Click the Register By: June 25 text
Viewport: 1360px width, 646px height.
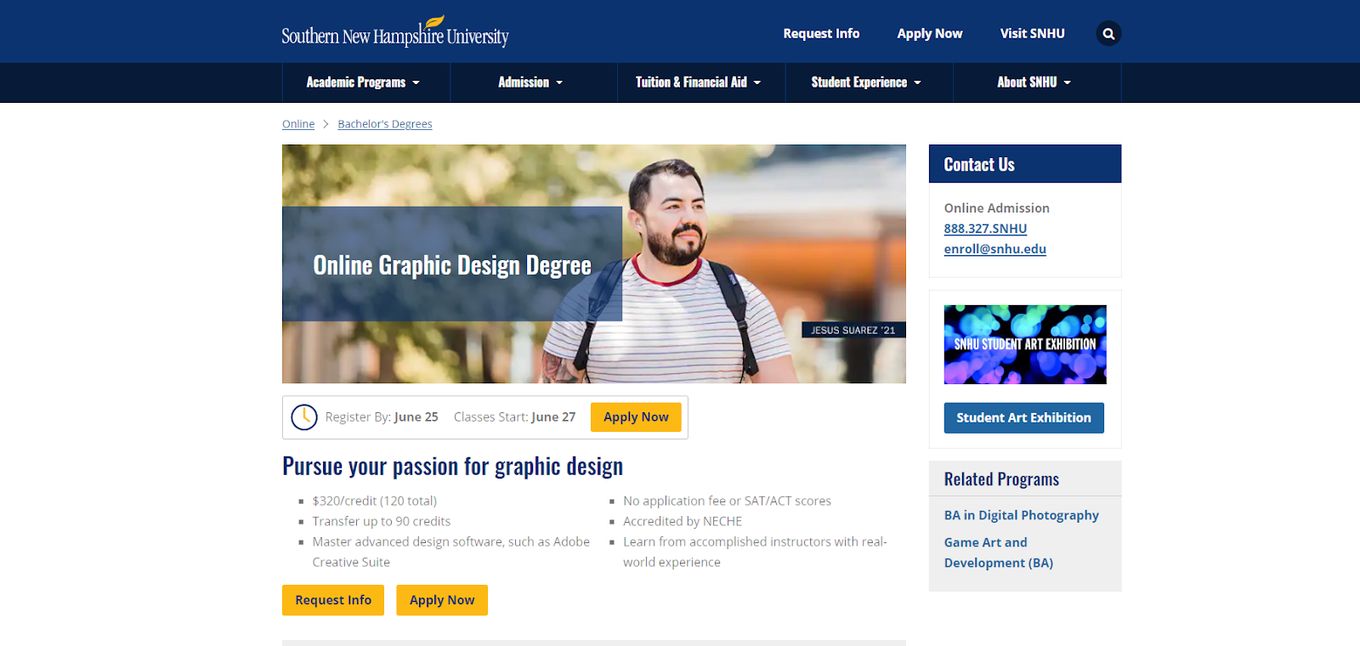pos(381,417)
